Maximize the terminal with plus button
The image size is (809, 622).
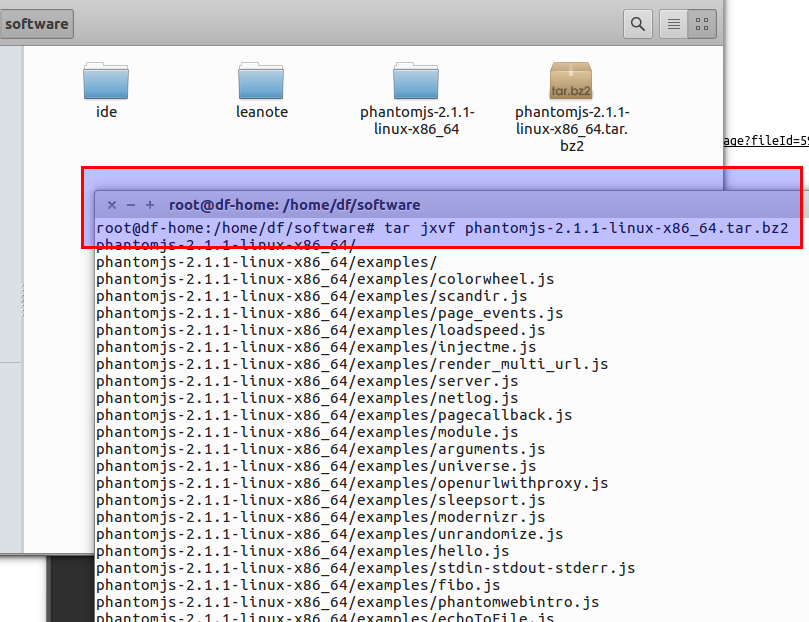pos(150,205)
